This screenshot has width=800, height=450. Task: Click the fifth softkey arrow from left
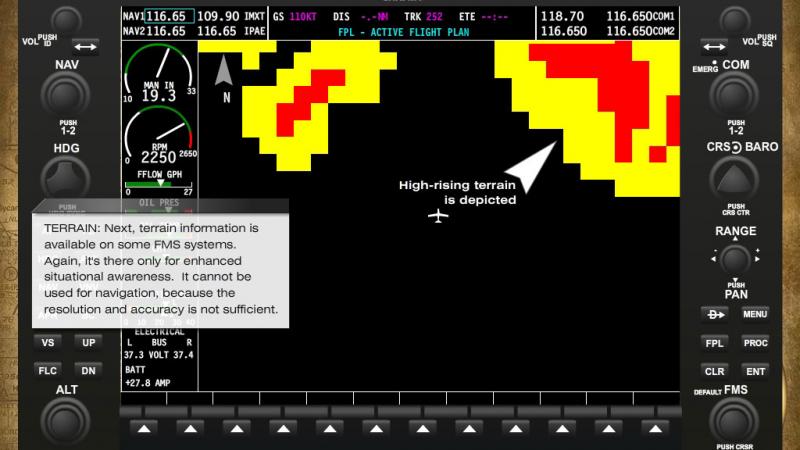330,429
